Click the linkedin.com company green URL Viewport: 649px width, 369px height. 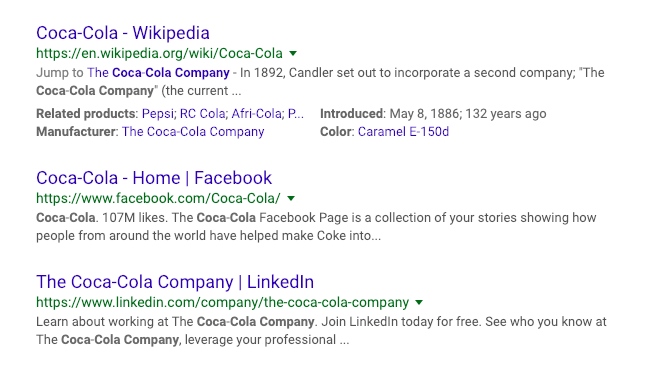[223, 302]
